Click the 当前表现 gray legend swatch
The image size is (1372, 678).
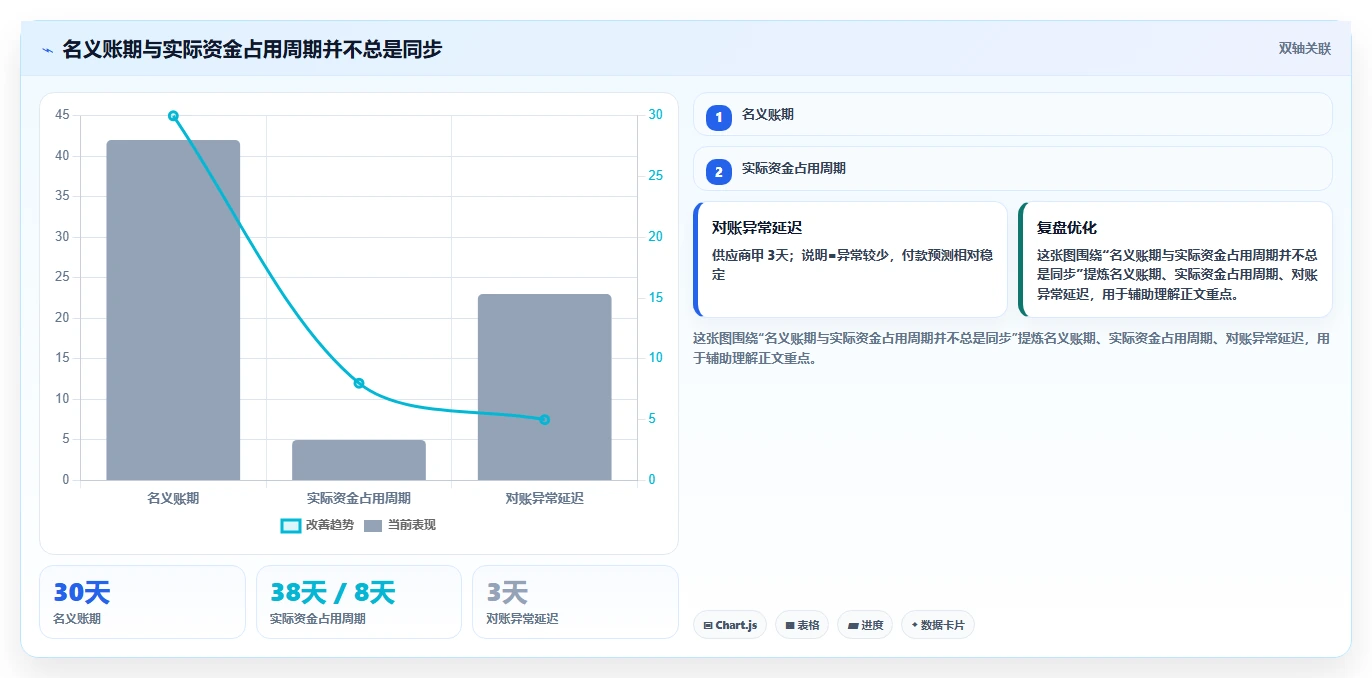tap(373, 525)
